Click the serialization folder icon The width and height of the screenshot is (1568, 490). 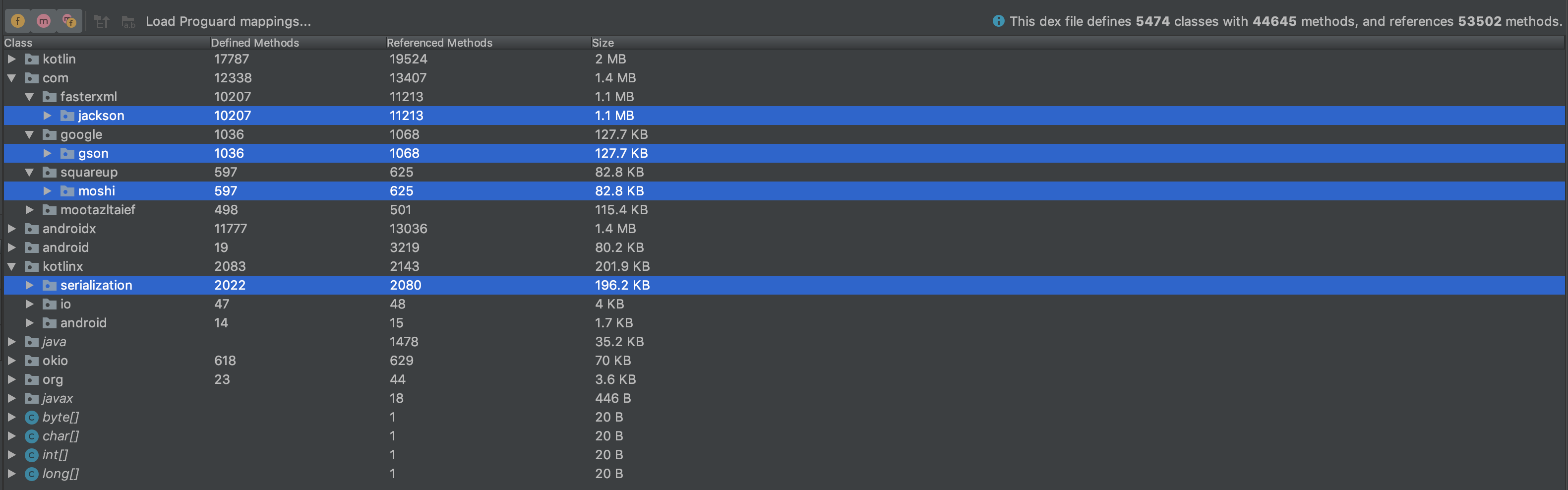coord(49,286)
